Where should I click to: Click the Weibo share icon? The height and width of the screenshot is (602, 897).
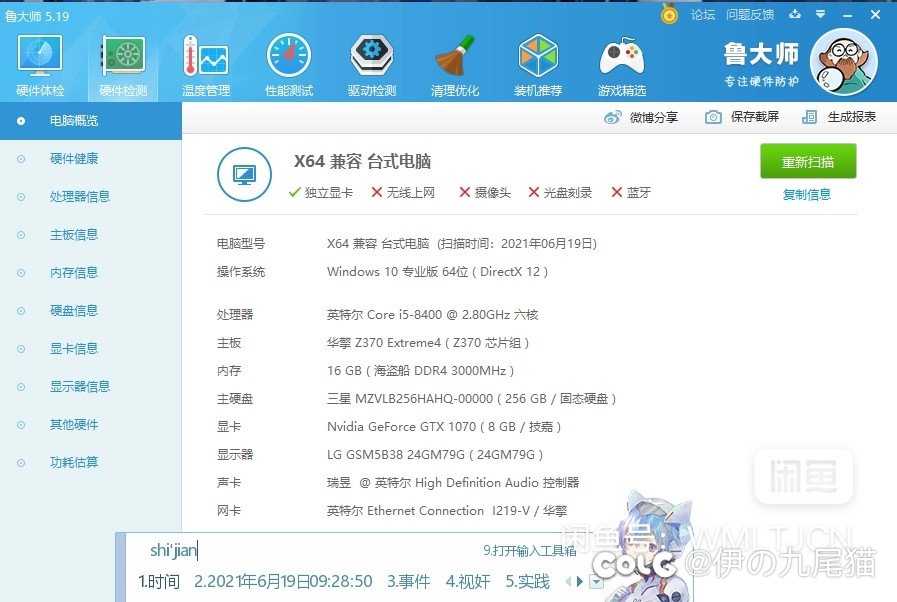click(613, 117)
